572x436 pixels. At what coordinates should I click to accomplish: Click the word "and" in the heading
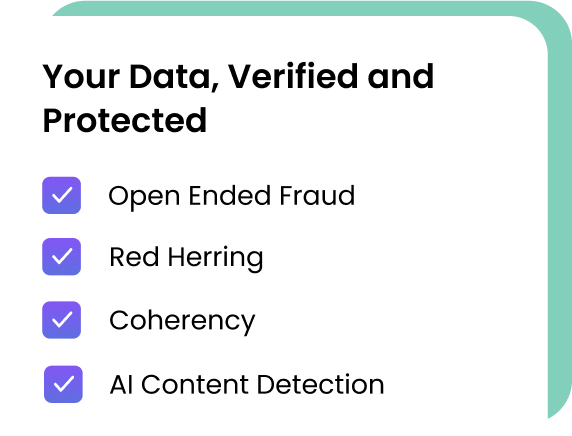pyautogui.click(x=401, y=76)
